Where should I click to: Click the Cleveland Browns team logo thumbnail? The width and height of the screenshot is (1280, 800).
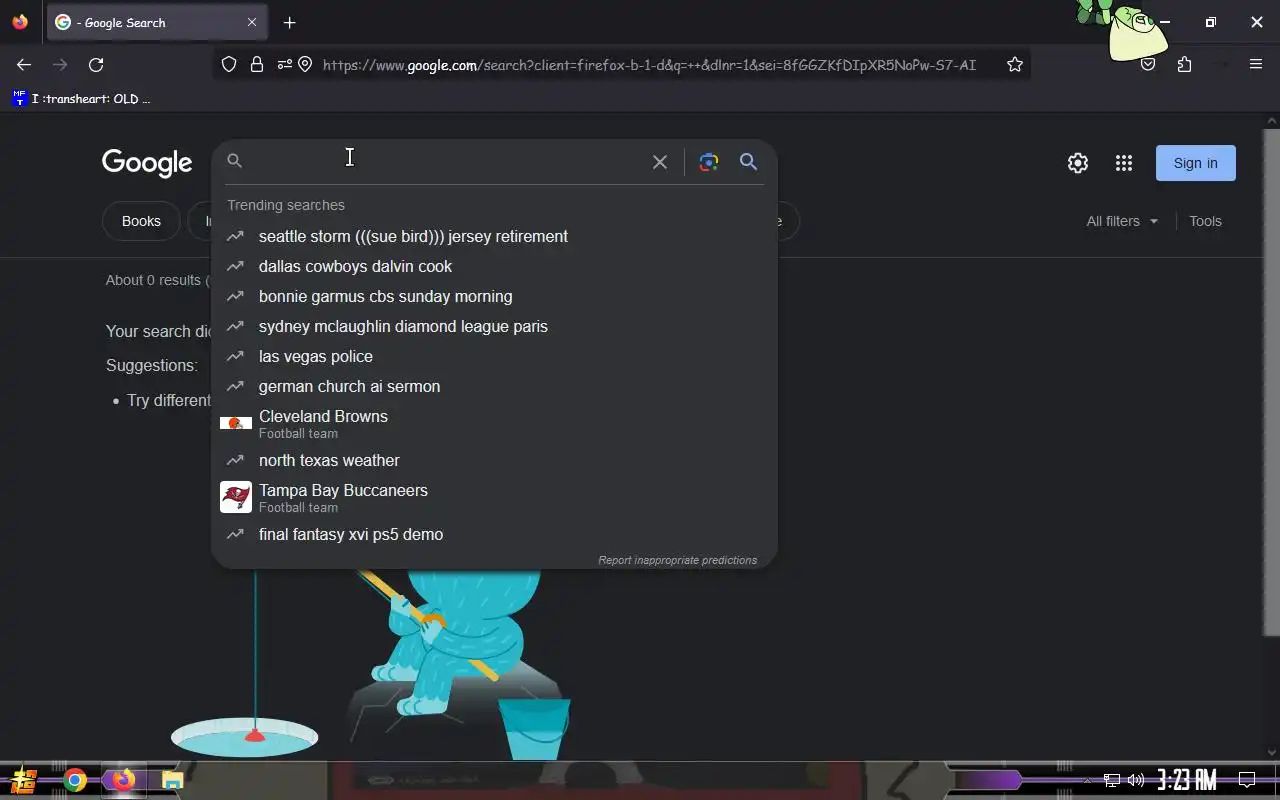point(236,423)
